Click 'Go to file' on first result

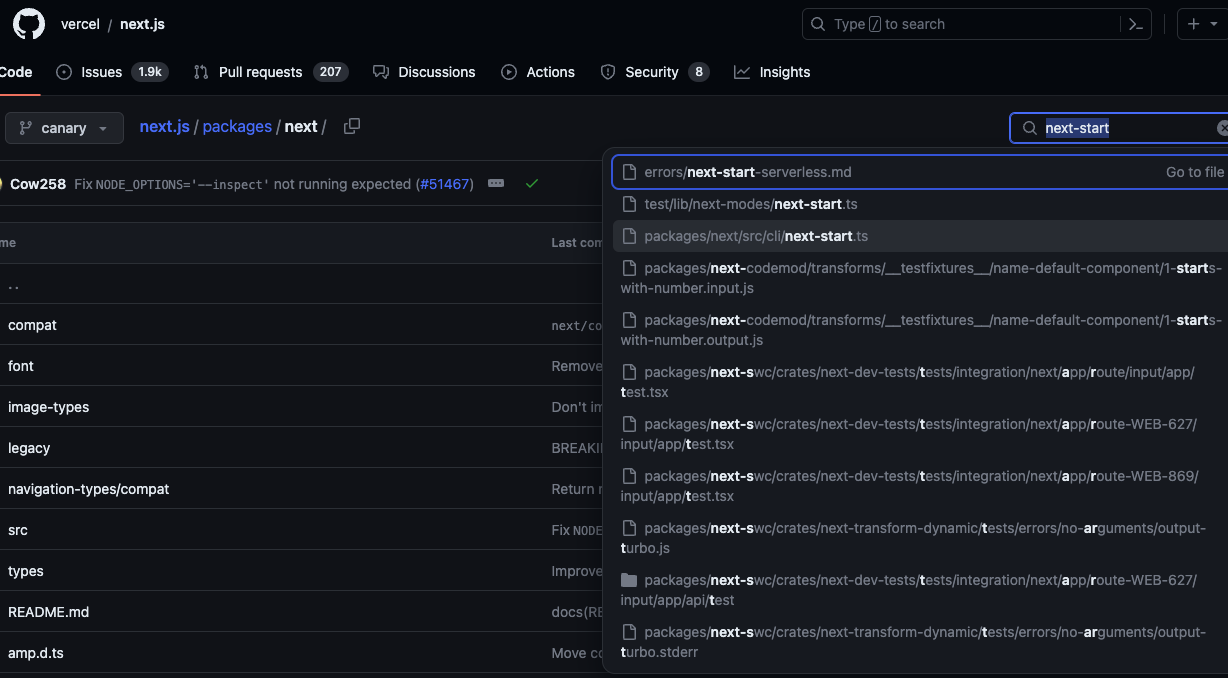(1194, 172)
